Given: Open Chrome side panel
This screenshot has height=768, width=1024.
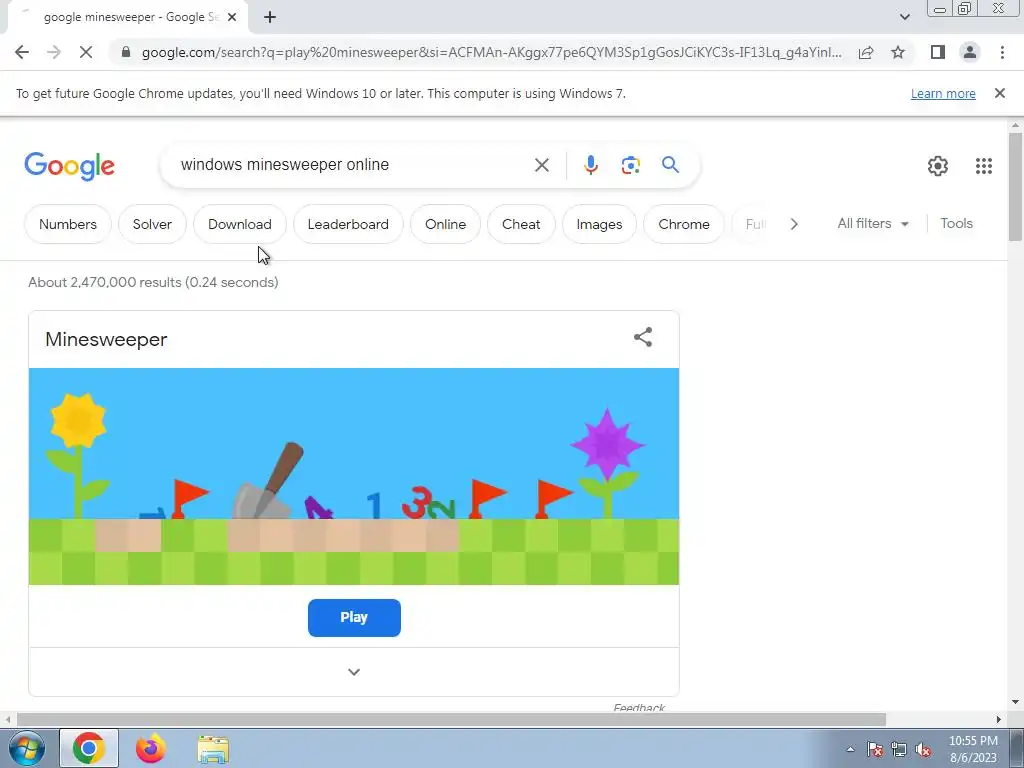Looking at the screenshot, I should tap(938, 52).
